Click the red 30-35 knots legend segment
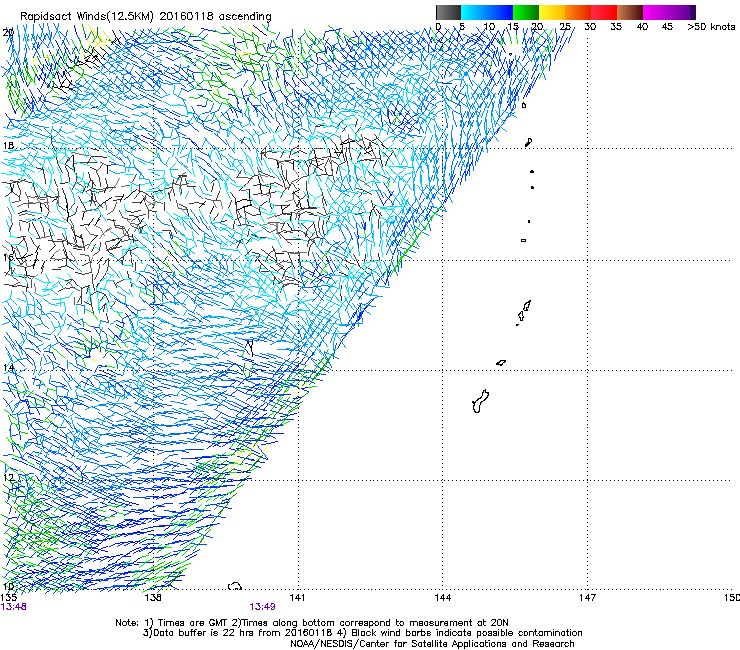This screenshot has width=740, height=650. pos(604,12)
